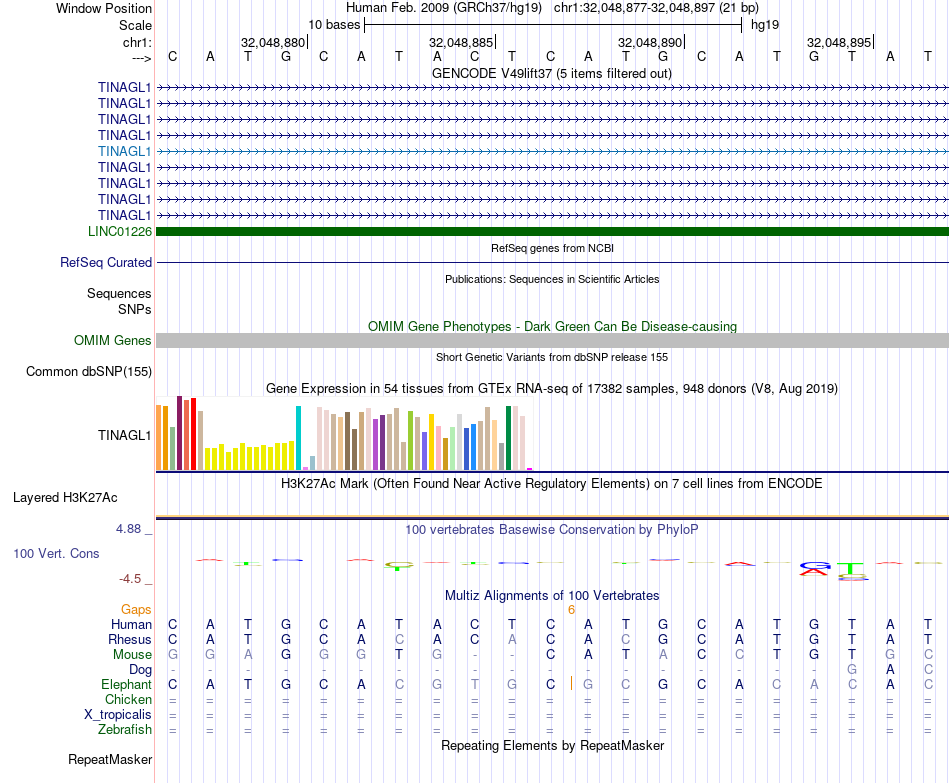
Task: Click the Multiz Alignments of 100 Vertebrates title
Action: point(552,596)
